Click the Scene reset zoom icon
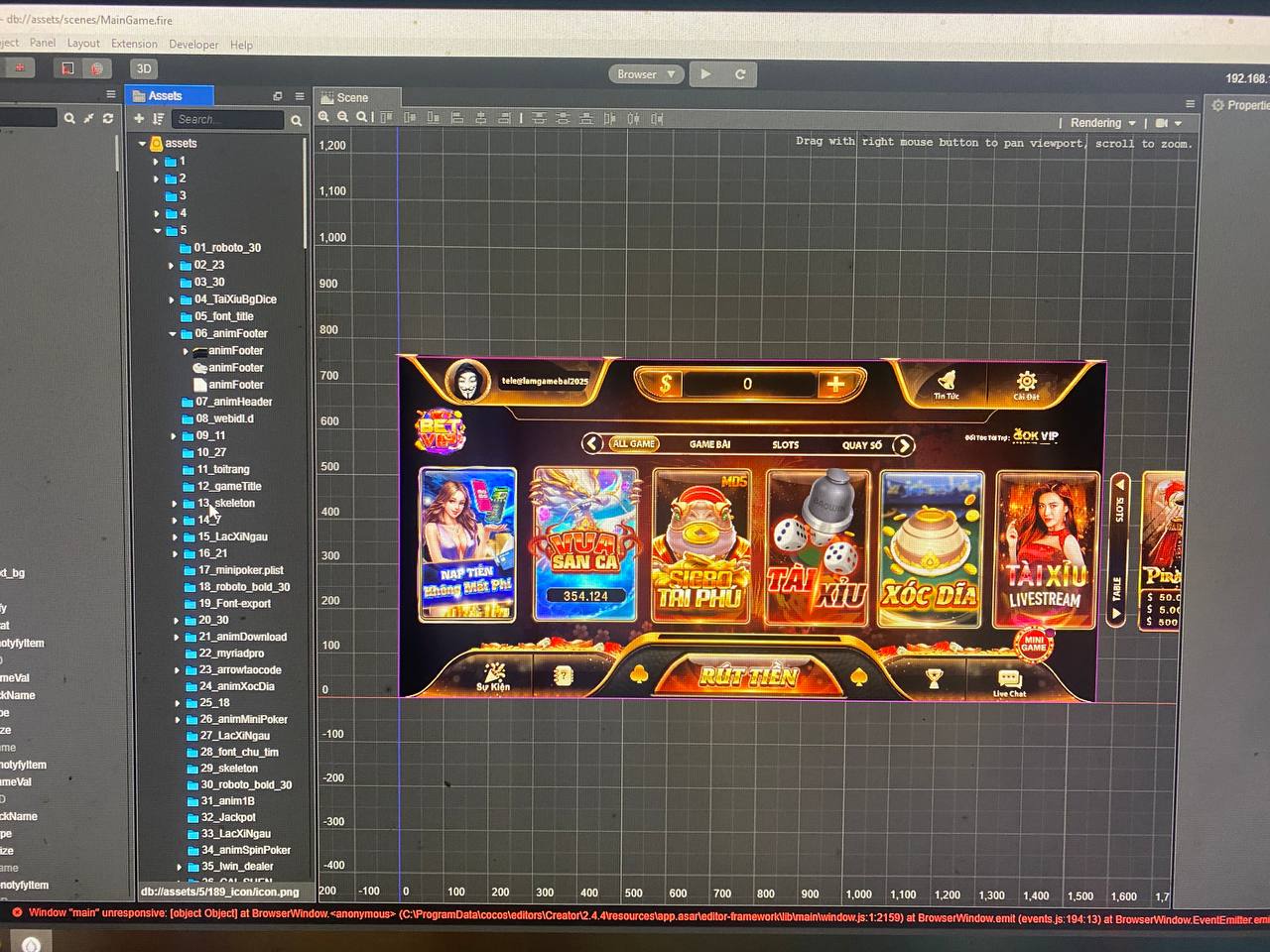This screenshot has height=952, width=1270. pyautogui.click(x=362, y=117)
